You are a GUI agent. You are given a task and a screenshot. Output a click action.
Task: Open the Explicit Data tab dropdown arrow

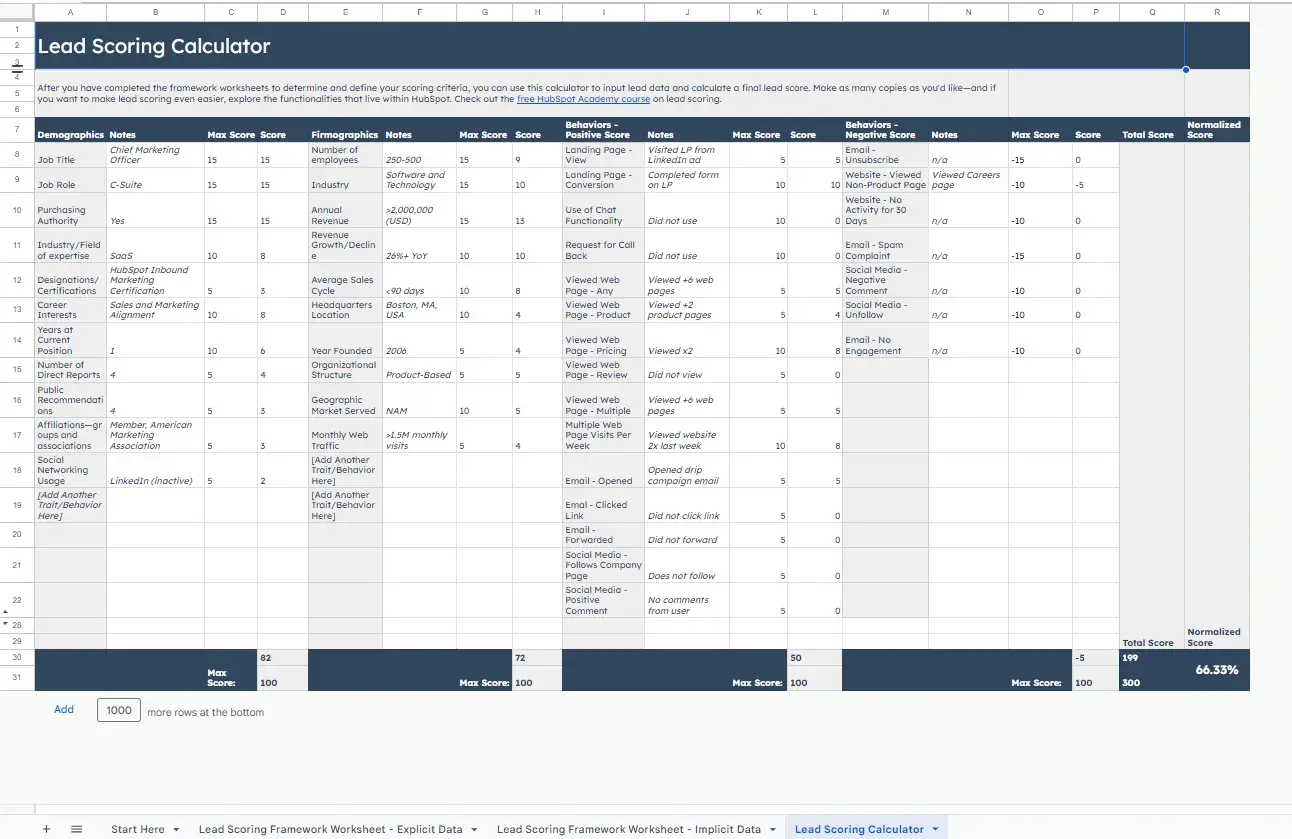tap(473, 830)
